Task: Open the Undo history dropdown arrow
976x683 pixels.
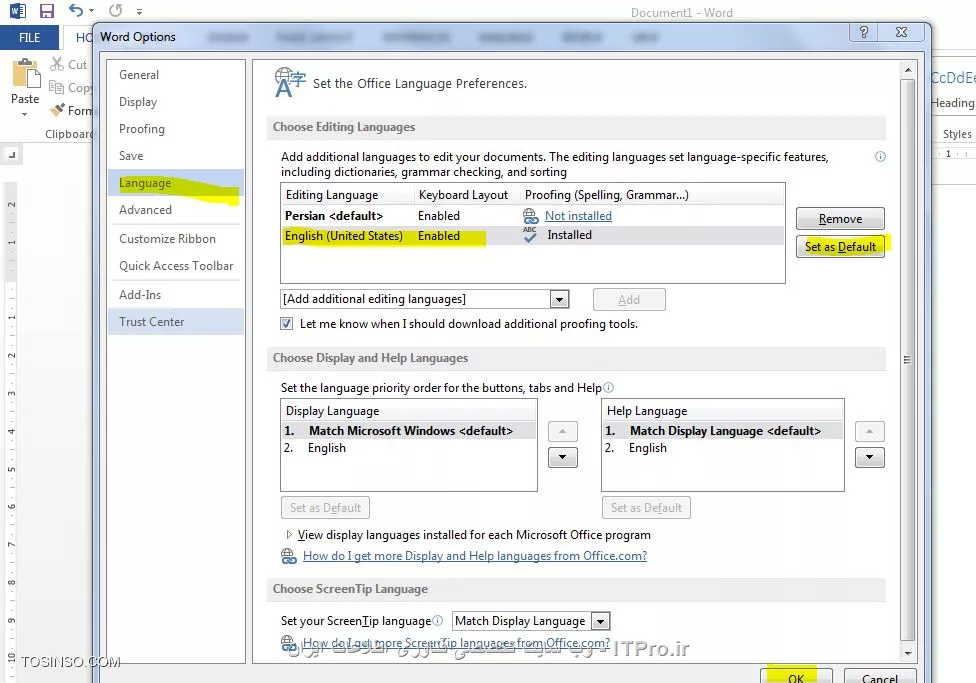Action: [92, 11]
